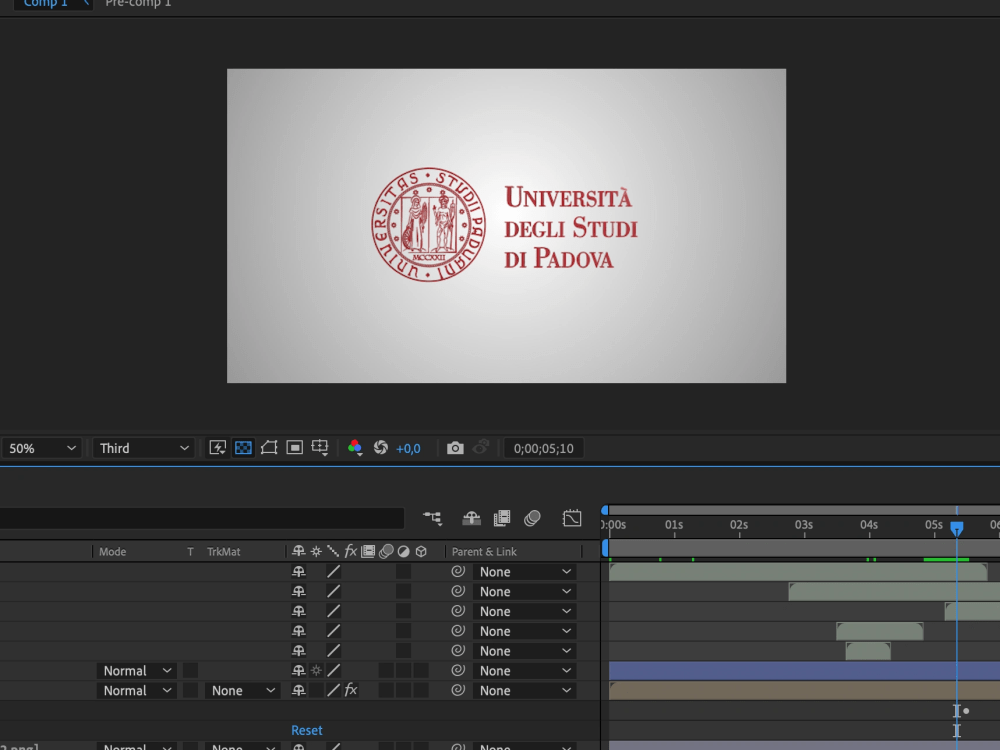Click the Motion Blur column header icon
Screen dimensions: 1000x750
click(386, 552)
